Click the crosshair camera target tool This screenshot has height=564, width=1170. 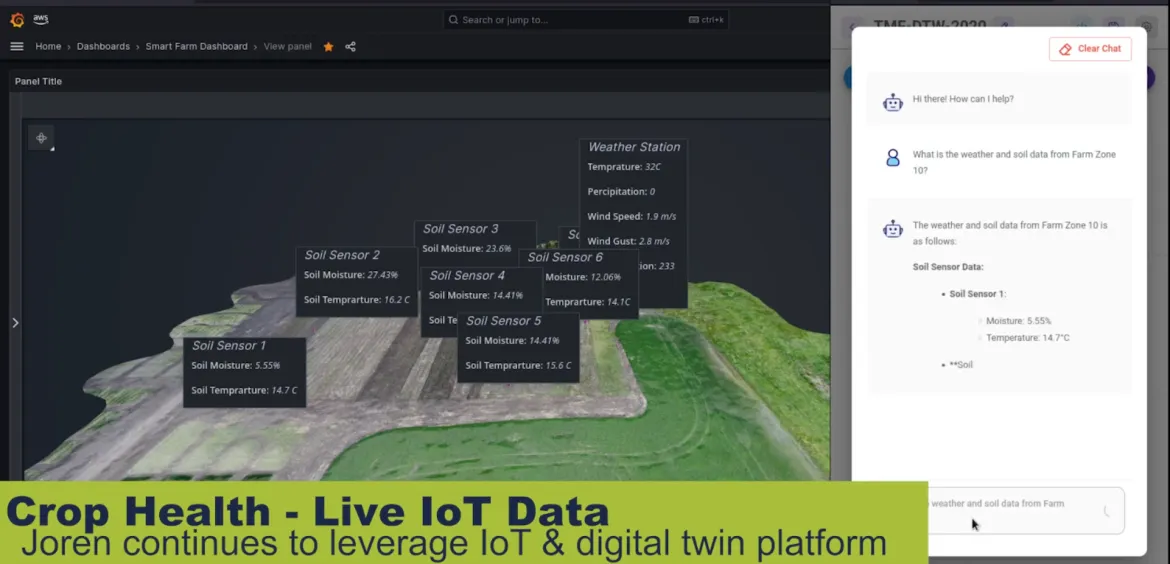(41, 138)
